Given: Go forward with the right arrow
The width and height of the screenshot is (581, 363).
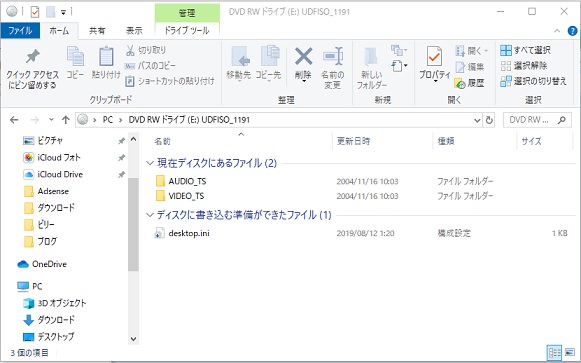Looking at the screenshot, I should point(34,120).
